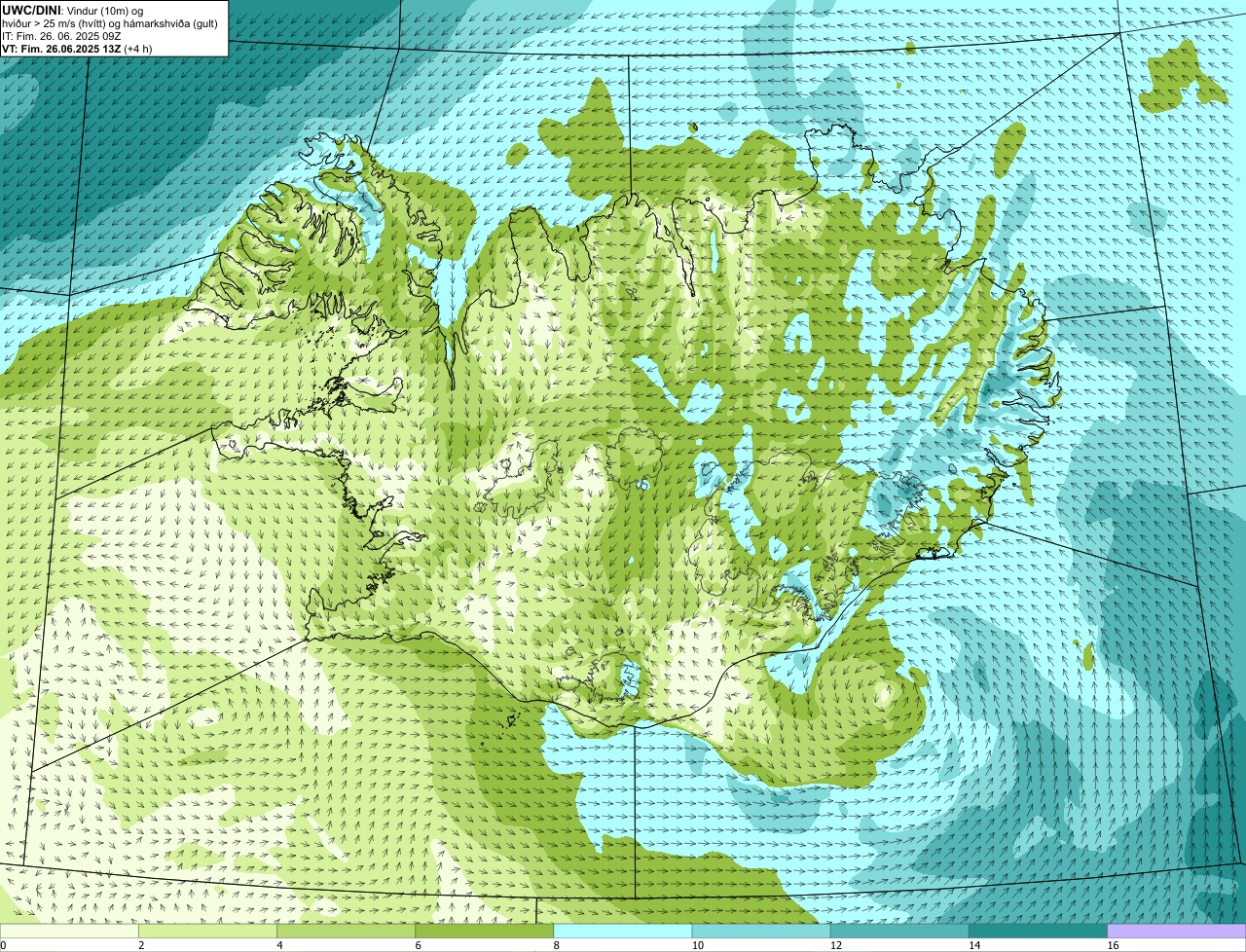Click the '10' legend scale label
The height and width of the screenshot is (952, 1246).
698,945
